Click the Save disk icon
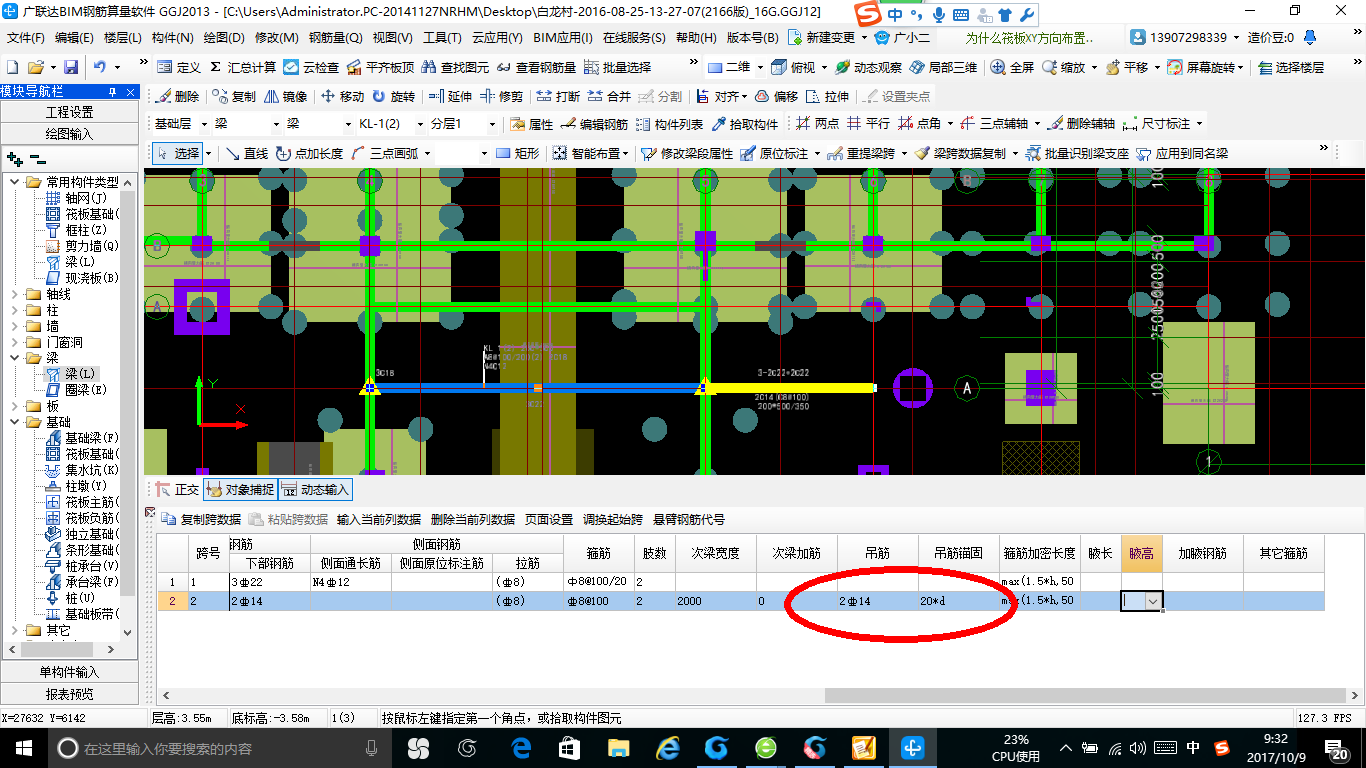Viewport: 1366px width, 768px height. click(71, 67)
